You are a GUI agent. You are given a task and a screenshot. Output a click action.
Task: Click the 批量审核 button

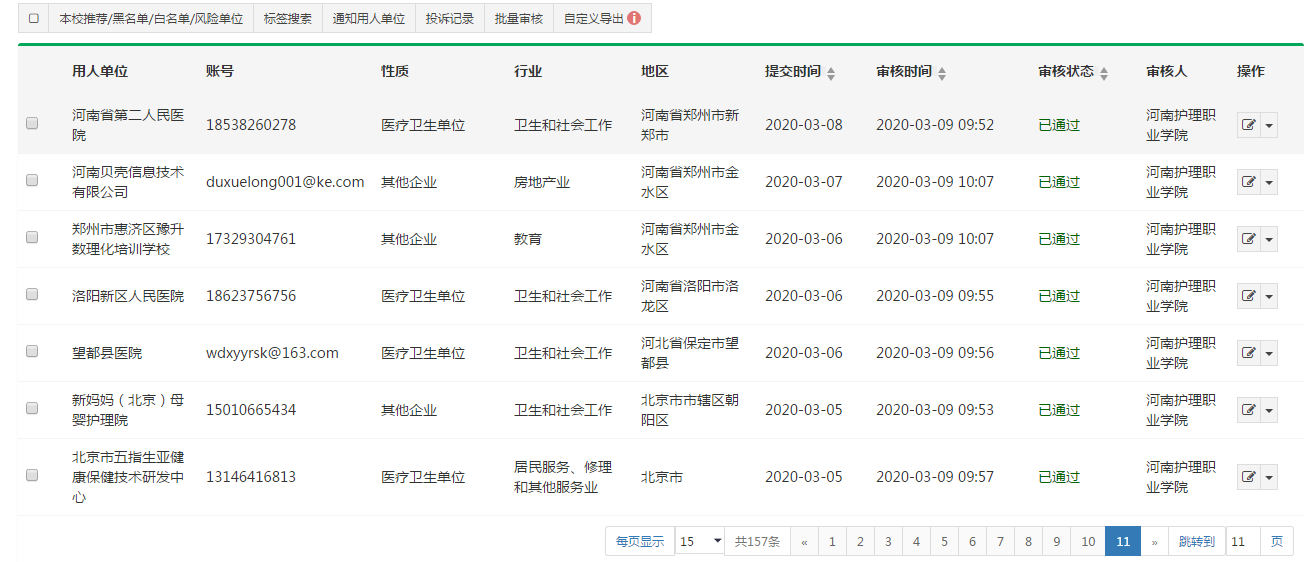coord(518,18)
